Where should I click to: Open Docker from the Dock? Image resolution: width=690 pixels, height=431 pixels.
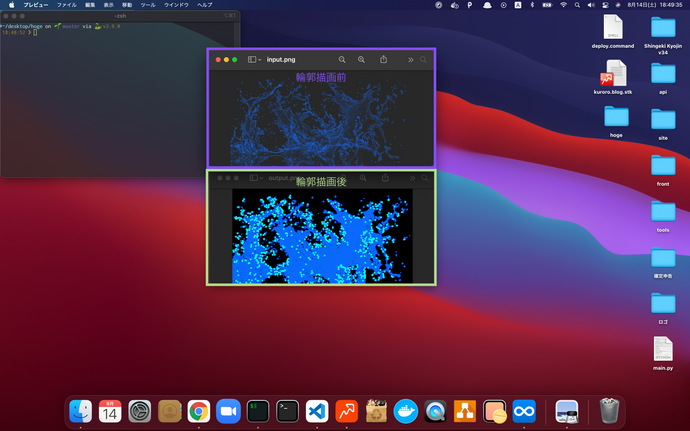pos(406,411)
